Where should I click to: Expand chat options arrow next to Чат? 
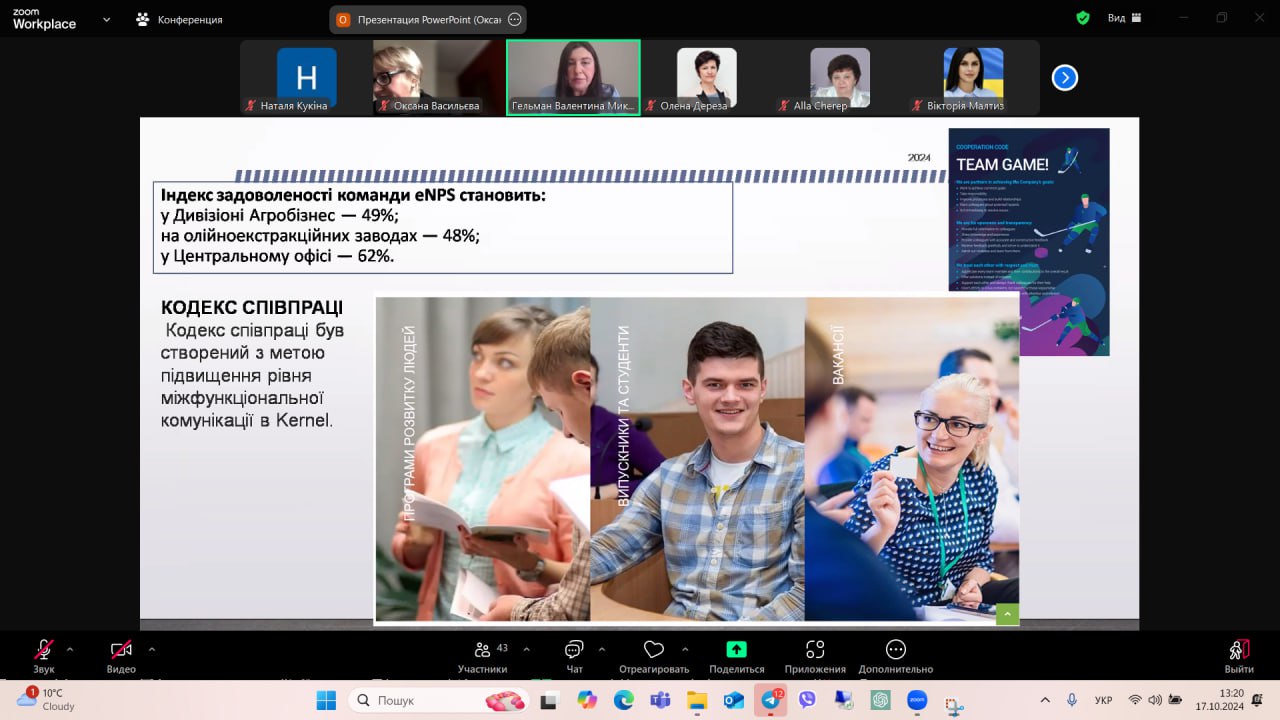tap(601, 649)
